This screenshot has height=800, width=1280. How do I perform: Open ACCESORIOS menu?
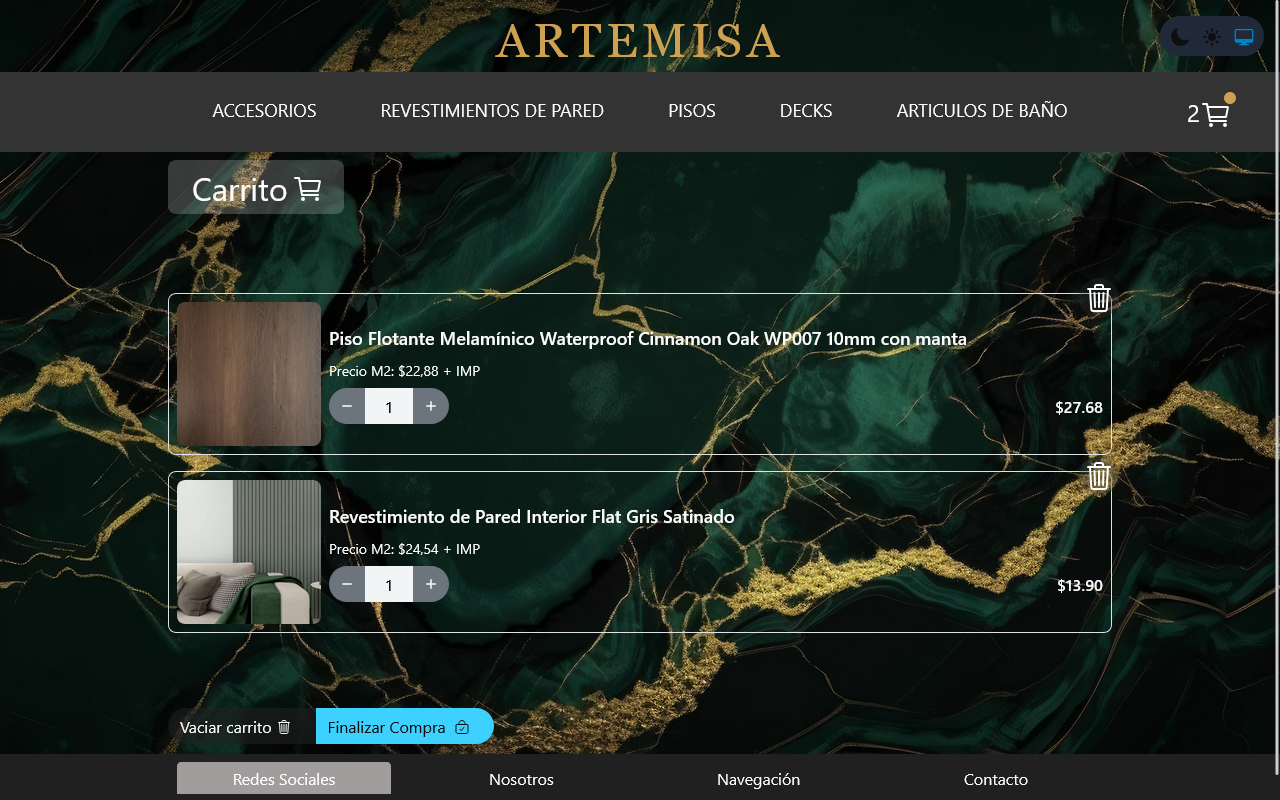pyautogui.click(x=264, y=111)
